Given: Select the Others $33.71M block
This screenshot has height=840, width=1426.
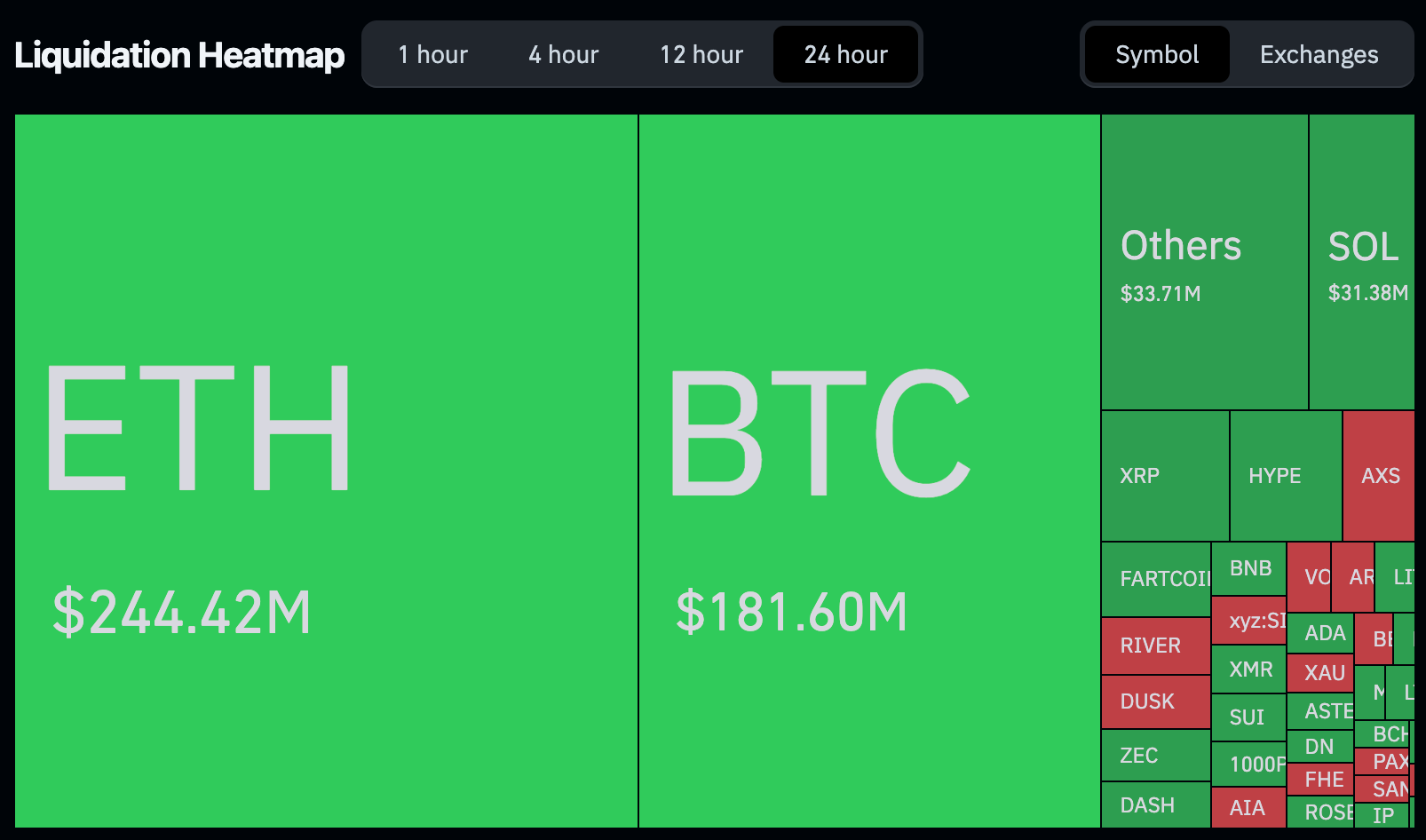Looking at the screenshot, I should point(1204,262).
